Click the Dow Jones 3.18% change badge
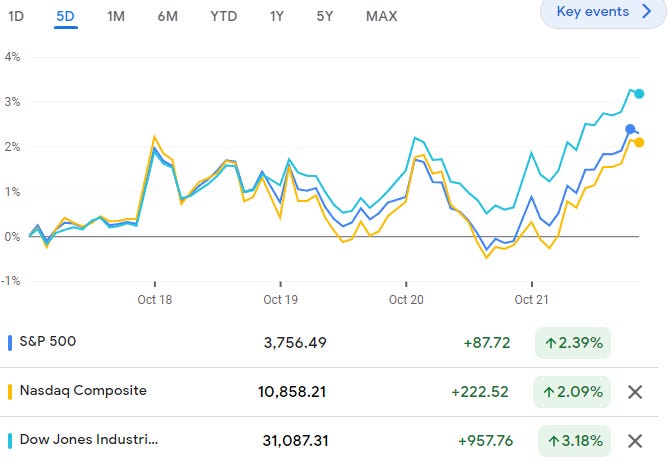669x462 pixels. tap(574, 441)
